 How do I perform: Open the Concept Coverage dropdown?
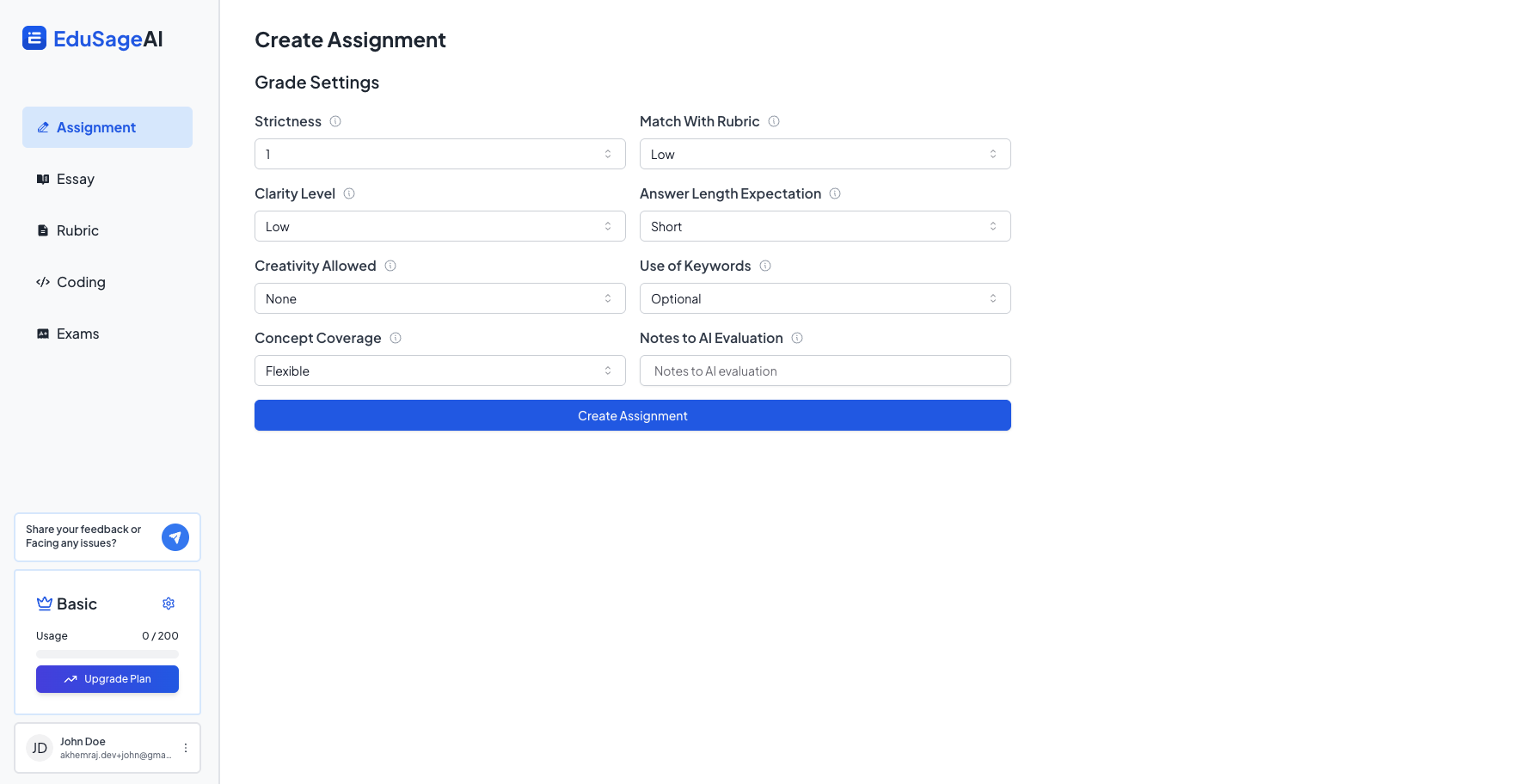pos(439,371)
